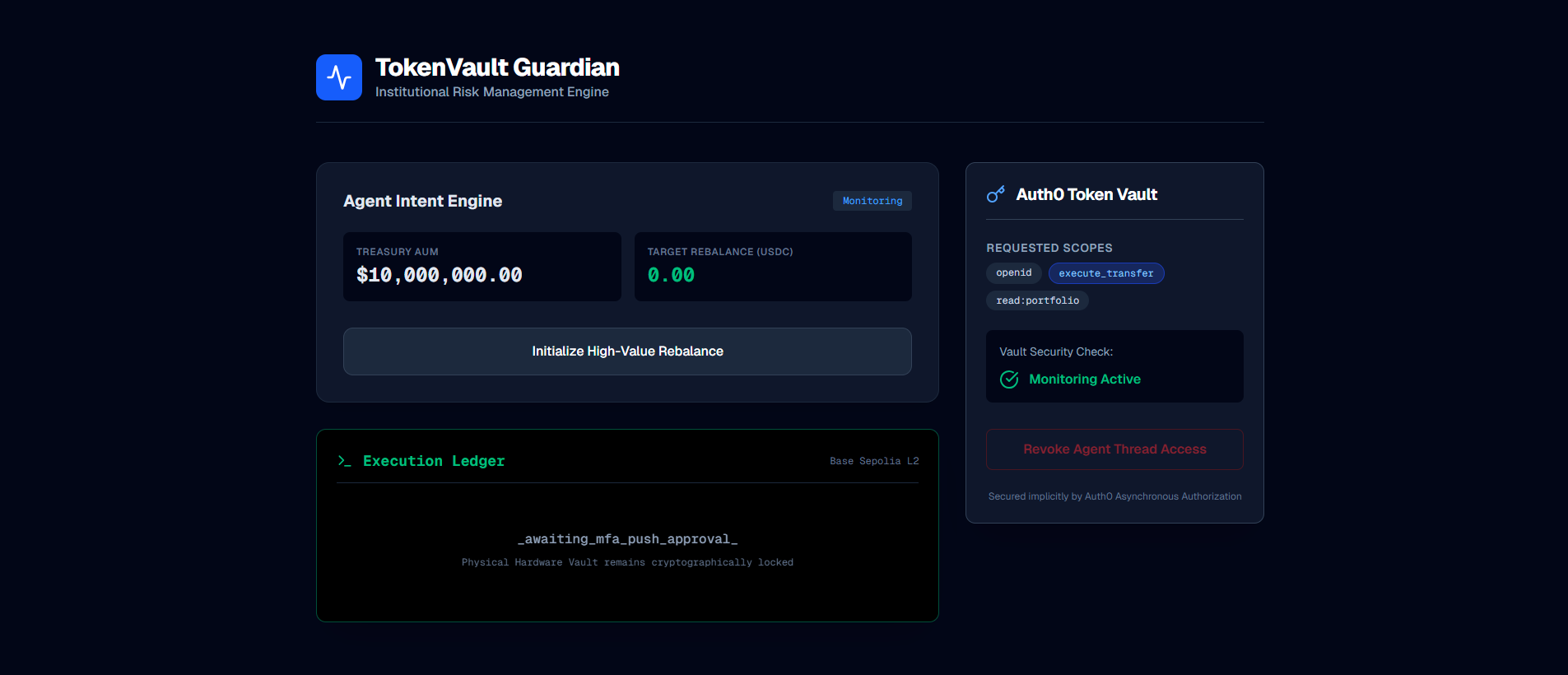The width and height of the screenshot is (1568, 675).
Task: Click the $10,000,000.00 treasury value
Action: (440, 275)
